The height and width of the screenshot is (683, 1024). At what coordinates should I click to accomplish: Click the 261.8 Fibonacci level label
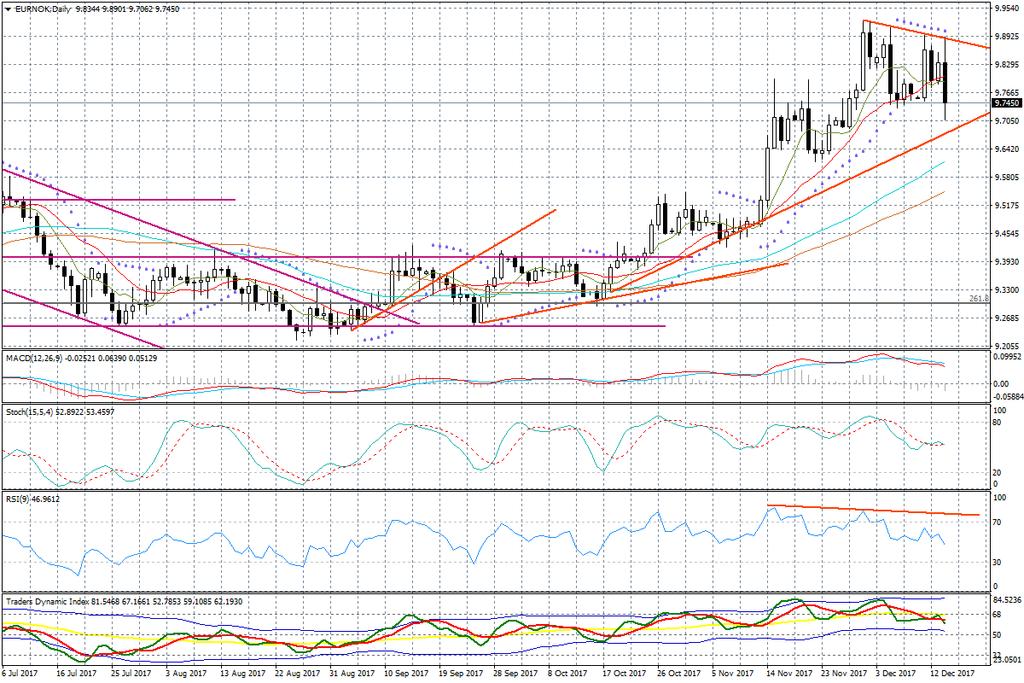(979, 298)
